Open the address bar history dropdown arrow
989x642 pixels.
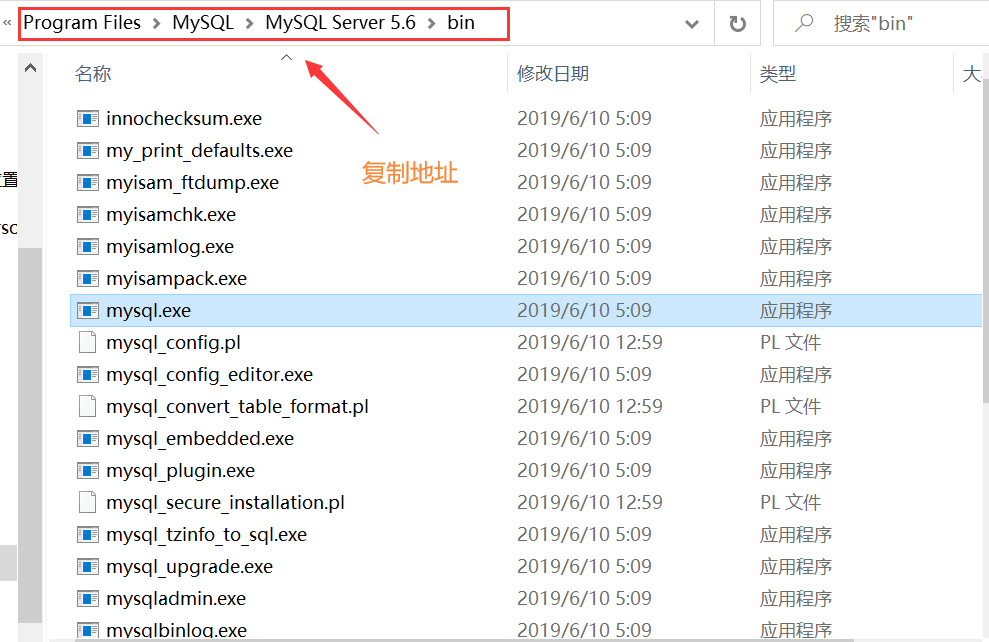(691, 22)
